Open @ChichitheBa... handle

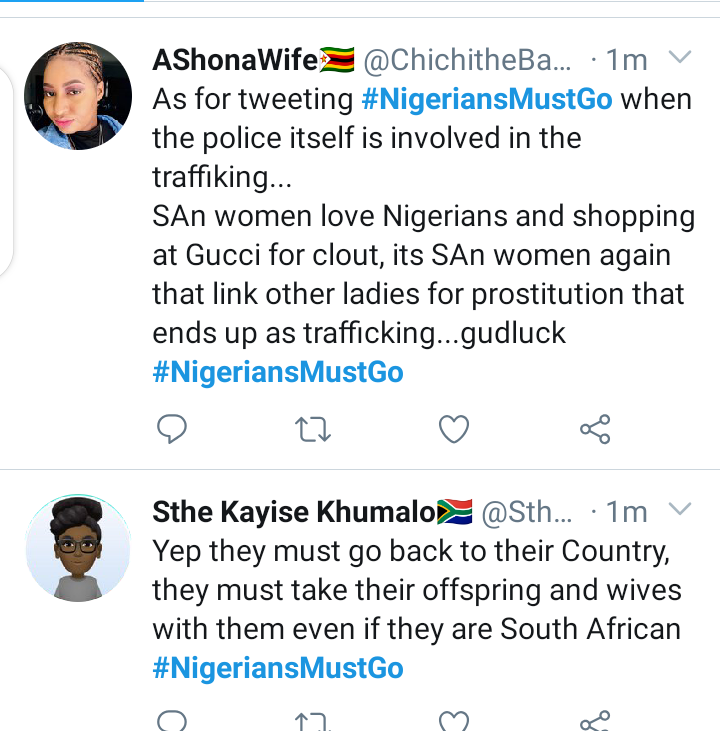click(468, 60)
